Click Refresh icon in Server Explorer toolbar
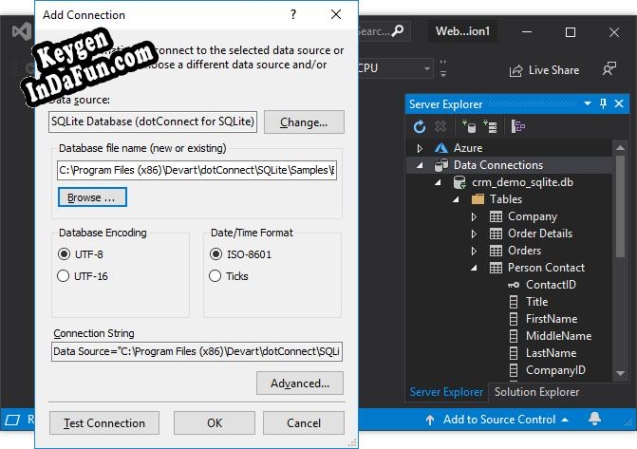The width and height of the screenshot is (637, 449). pos(419,127)
